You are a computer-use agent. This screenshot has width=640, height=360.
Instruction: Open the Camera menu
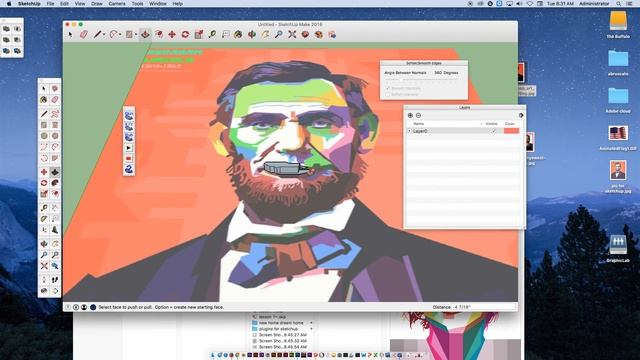coord(117,4)
